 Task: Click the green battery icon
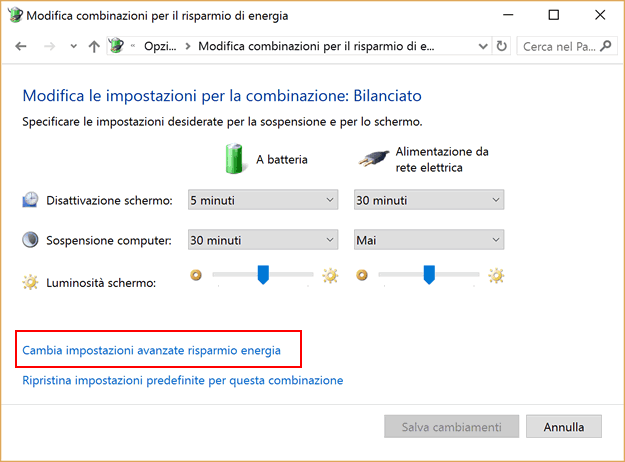pyautogui.click(x=234, y=159)
